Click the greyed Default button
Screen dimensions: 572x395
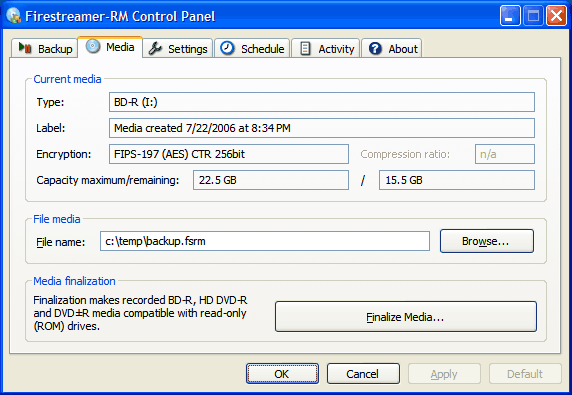tap(525, 373)
